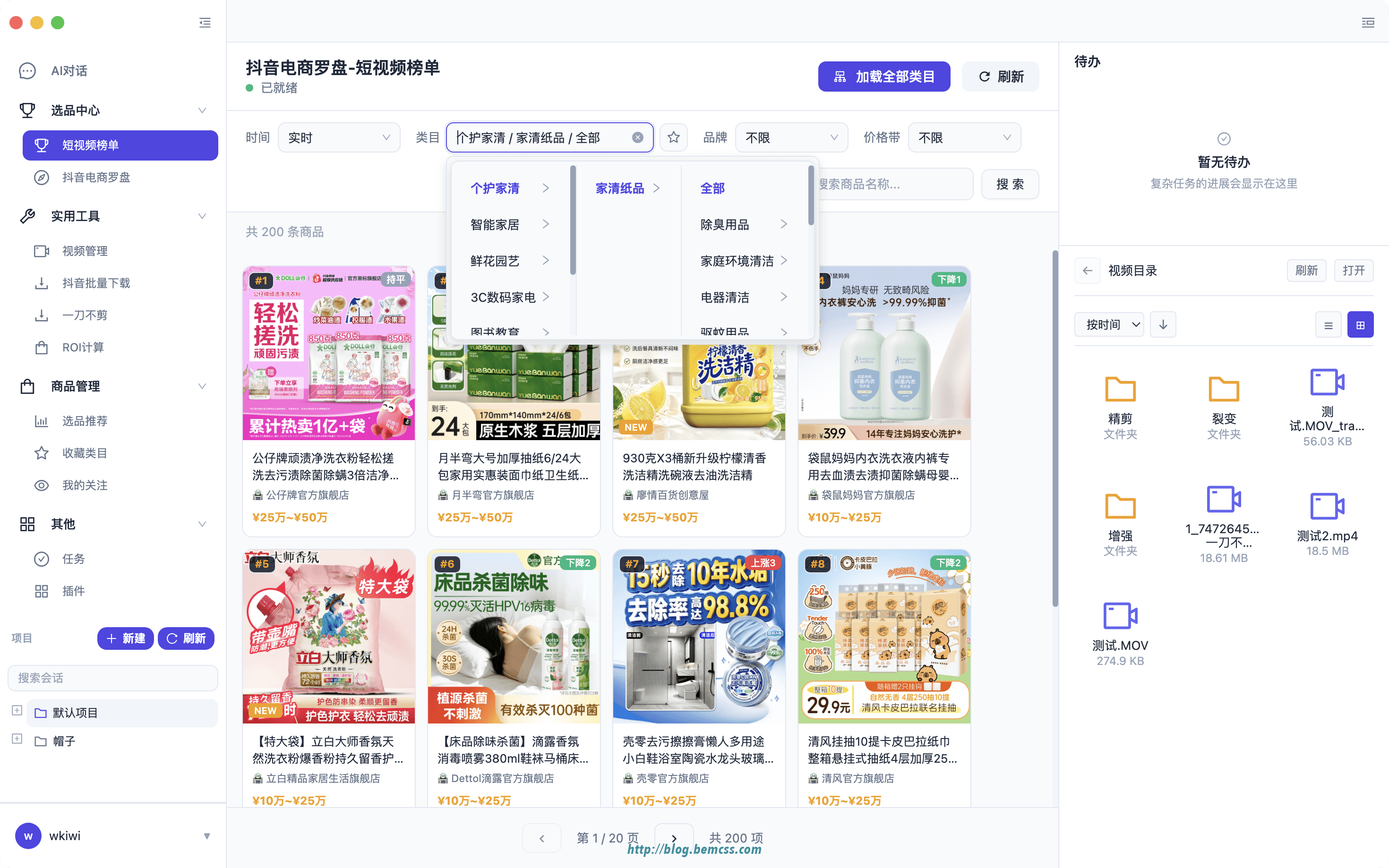Screen dimensions: 1389x868
Task: Select 全部 in the third cascader column
Action: coord(744,188)
